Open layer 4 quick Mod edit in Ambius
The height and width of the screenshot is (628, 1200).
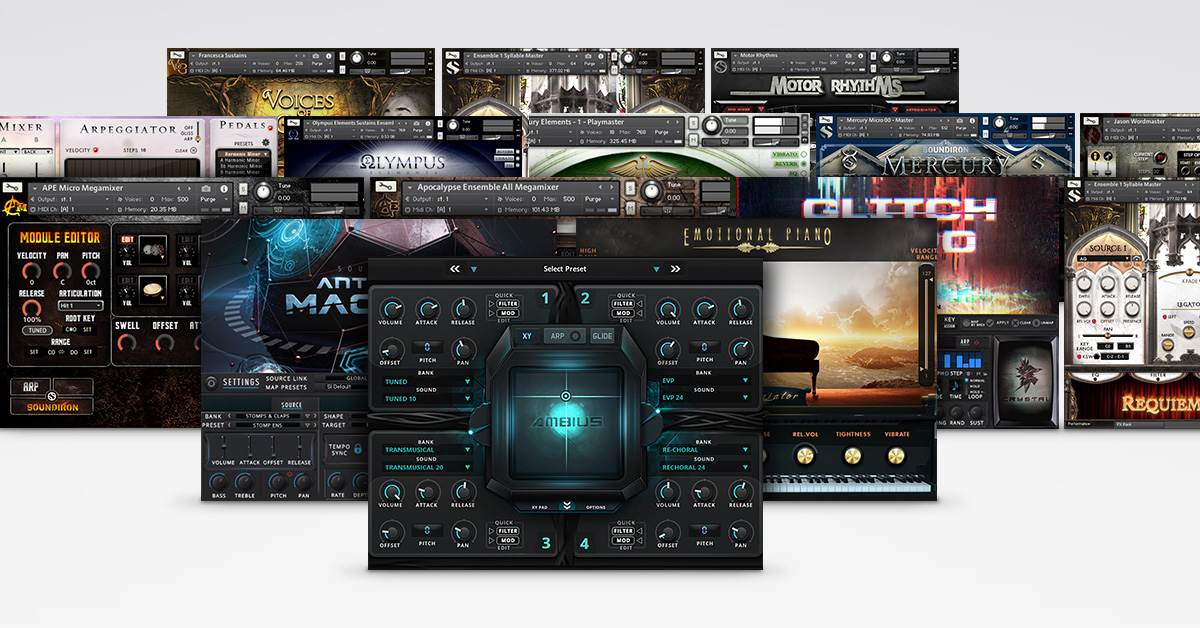point(625,540)
